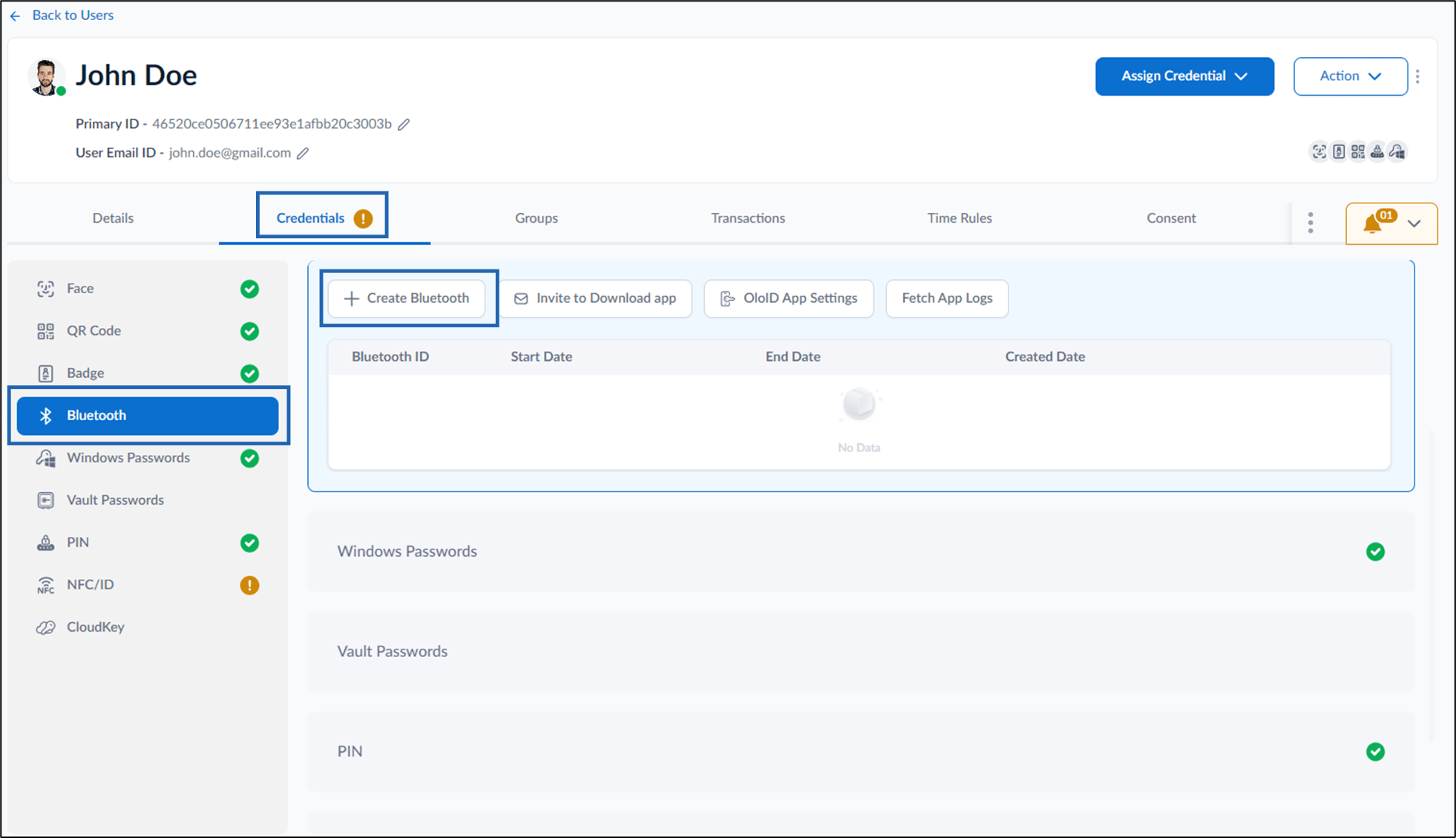The image size is (1456, 838).
Task: Select Bluetooth in credentials sidebar
Action: [148, 416]
